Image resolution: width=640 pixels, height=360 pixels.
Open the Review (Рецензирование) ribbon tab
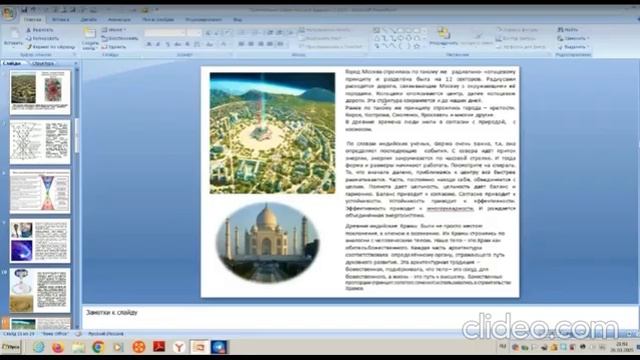click(204, 20)
